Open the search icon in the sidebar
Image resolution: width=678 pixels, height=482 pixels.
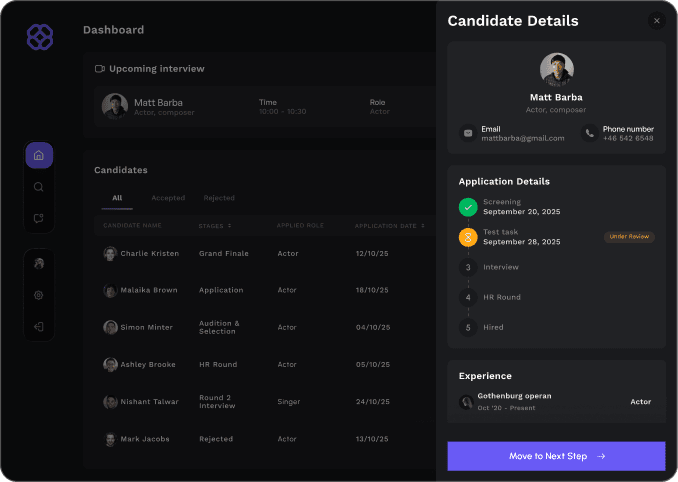pos(38,187)
